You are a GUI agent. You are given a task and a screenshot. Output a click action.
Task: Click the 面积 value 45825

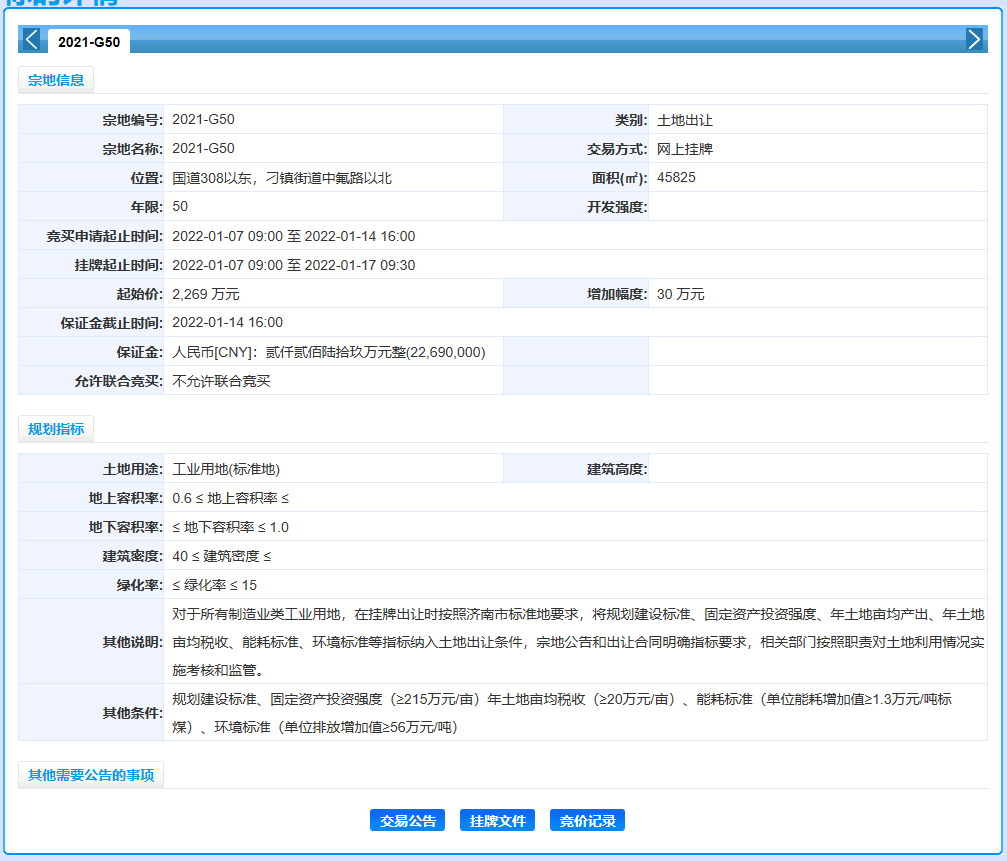point(676,177)
